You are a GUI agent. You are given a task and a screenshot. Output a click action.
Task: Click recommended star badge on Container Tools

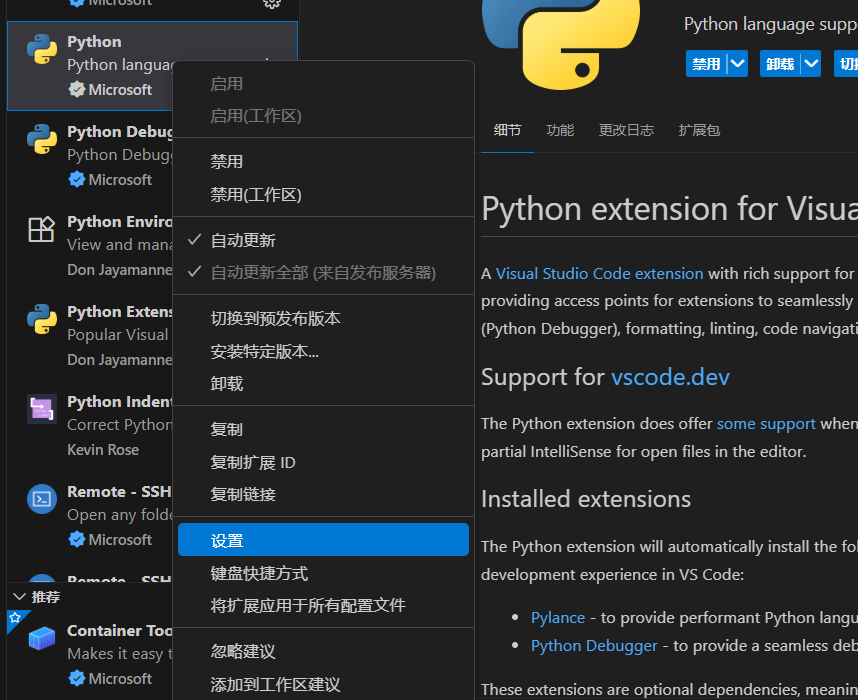(x=15, y=618)
